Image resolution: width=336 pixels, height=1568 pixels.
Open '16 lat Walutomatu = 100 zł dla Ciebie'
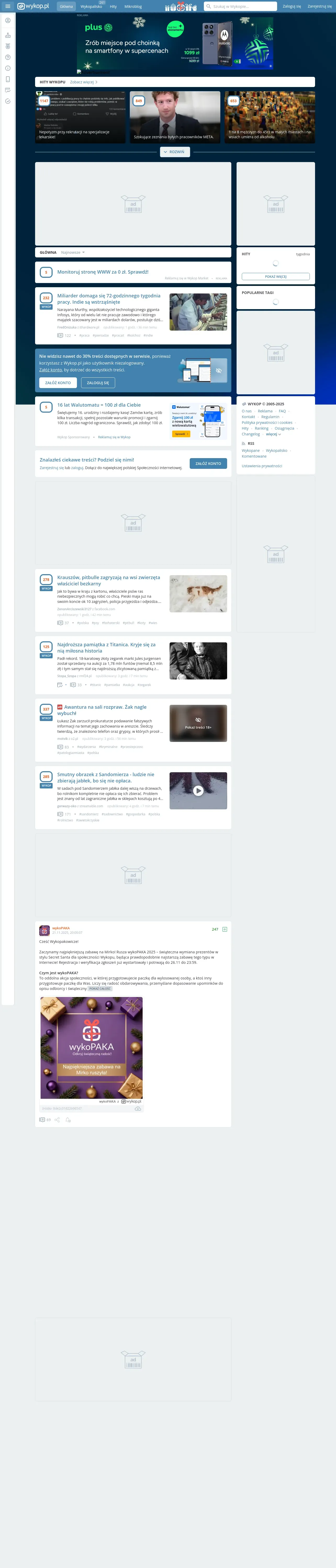tap(99, 405)
